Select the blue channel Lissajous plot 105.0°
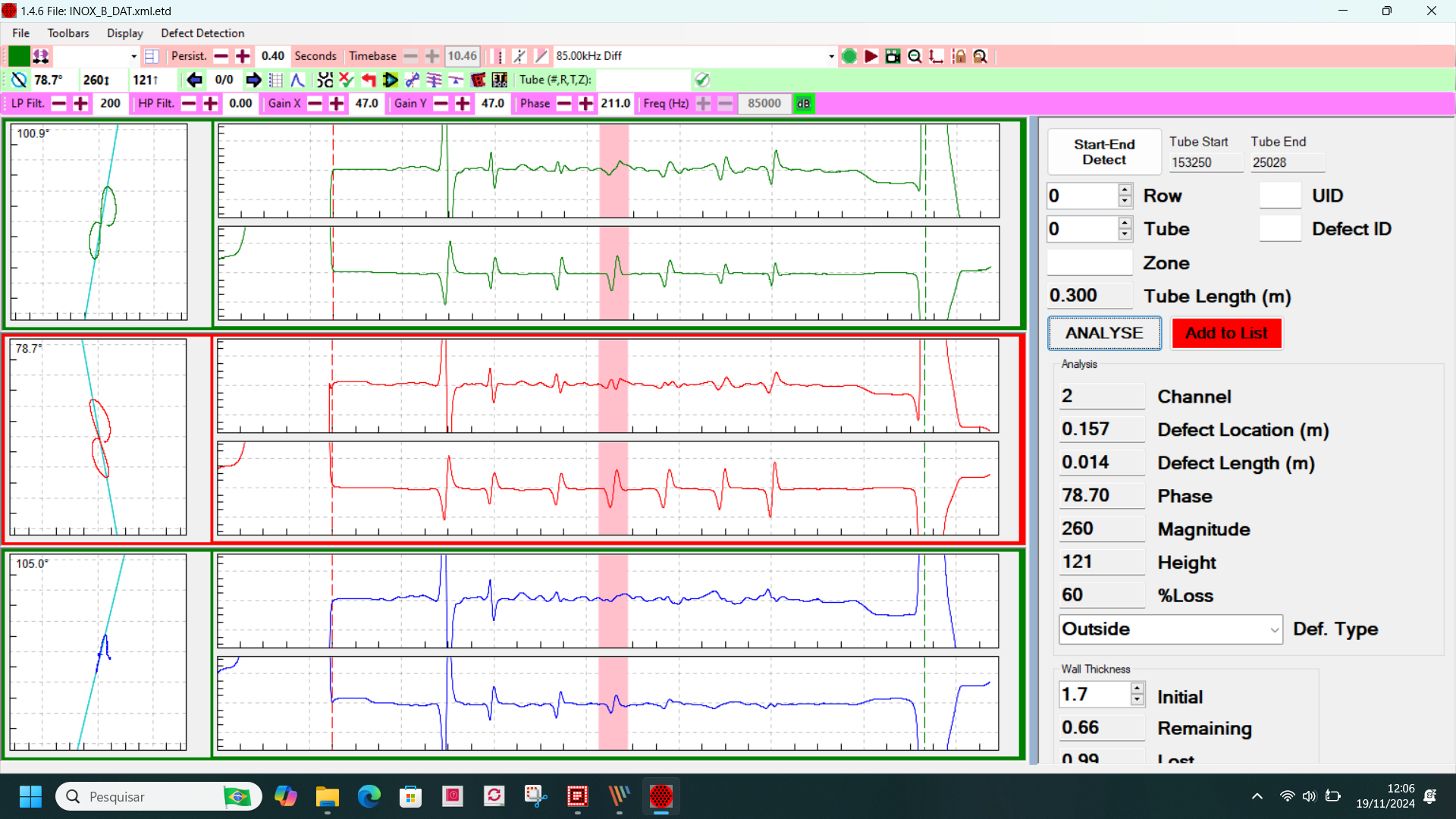Image resolution: width=1456 pixels, height=819 pixels. coord(99,653)
